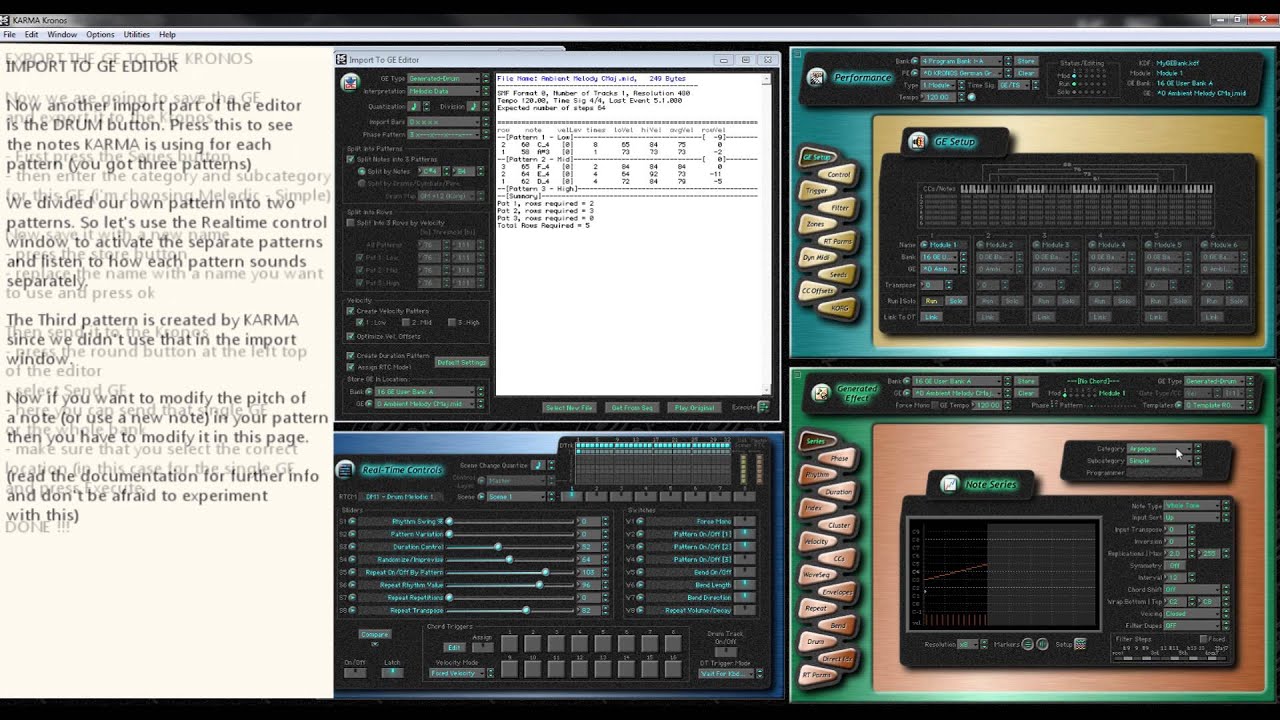This screenshot has width=1280, height=720.
Task: Toggle Optimize Vel. Offsets checkbox
Action: 350,336
